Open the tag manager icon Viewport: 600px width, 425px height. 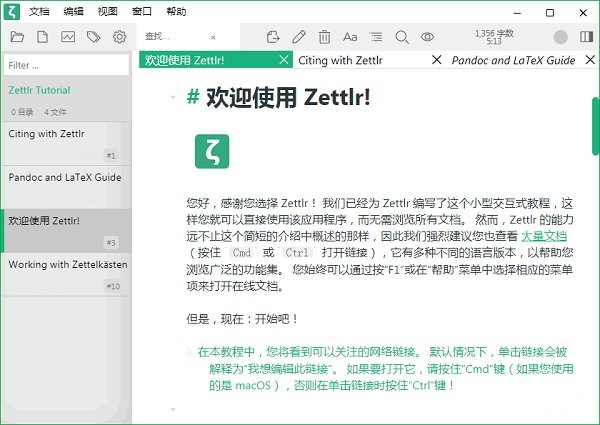point(93,37)
